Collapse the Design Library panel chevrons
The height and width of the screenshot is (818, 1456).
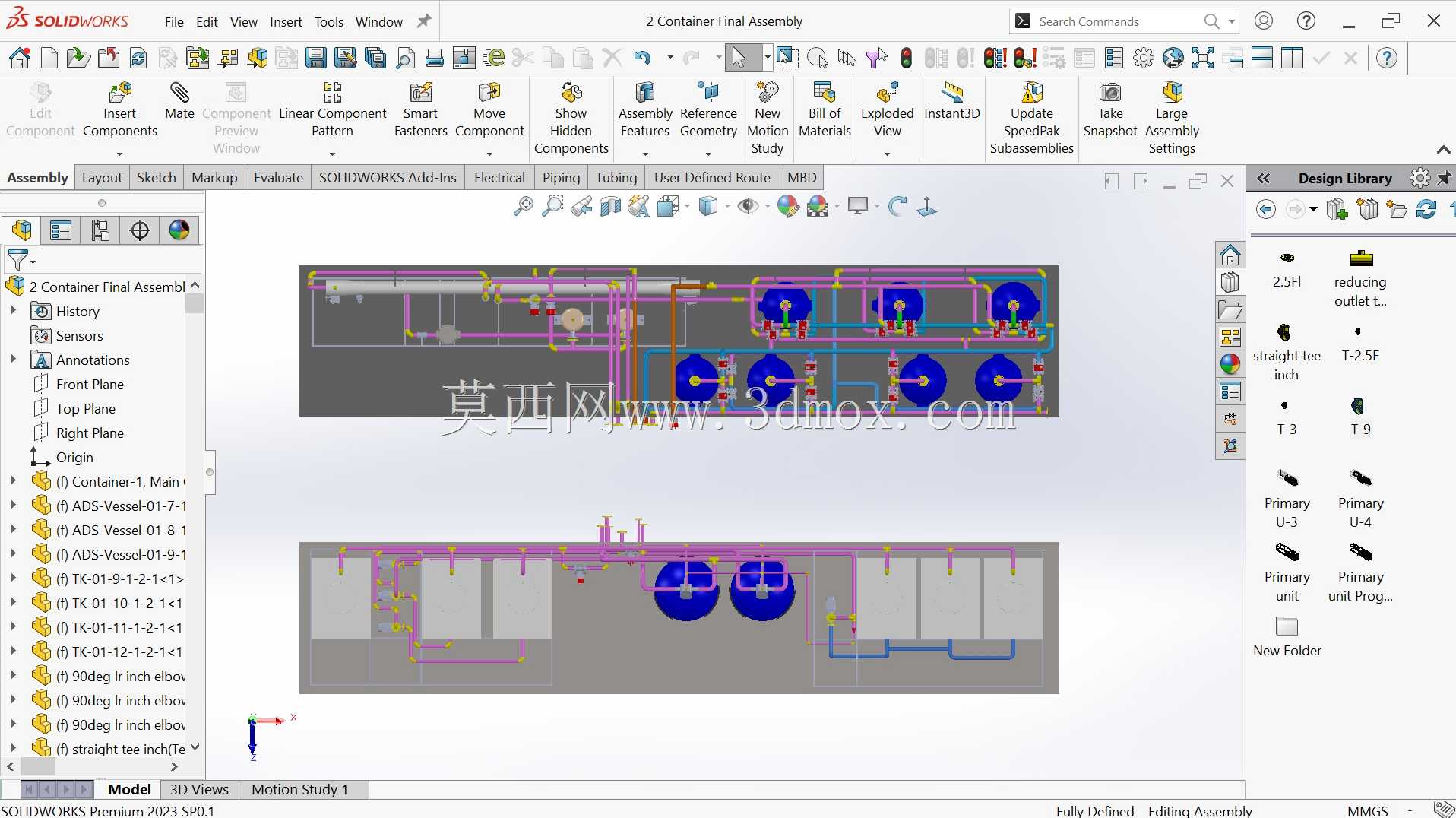click(x=1263, y=178)
